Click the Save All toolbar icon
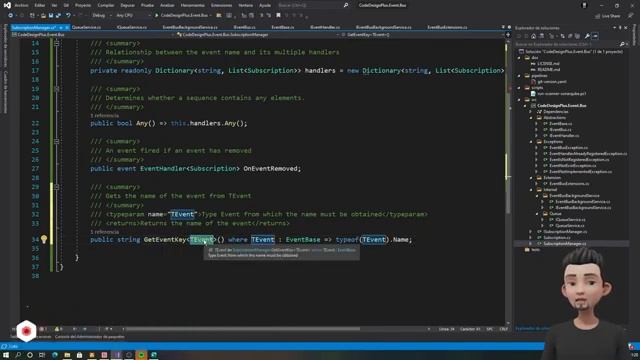Viewport: 640px width, 360px height. click(58, 16)
